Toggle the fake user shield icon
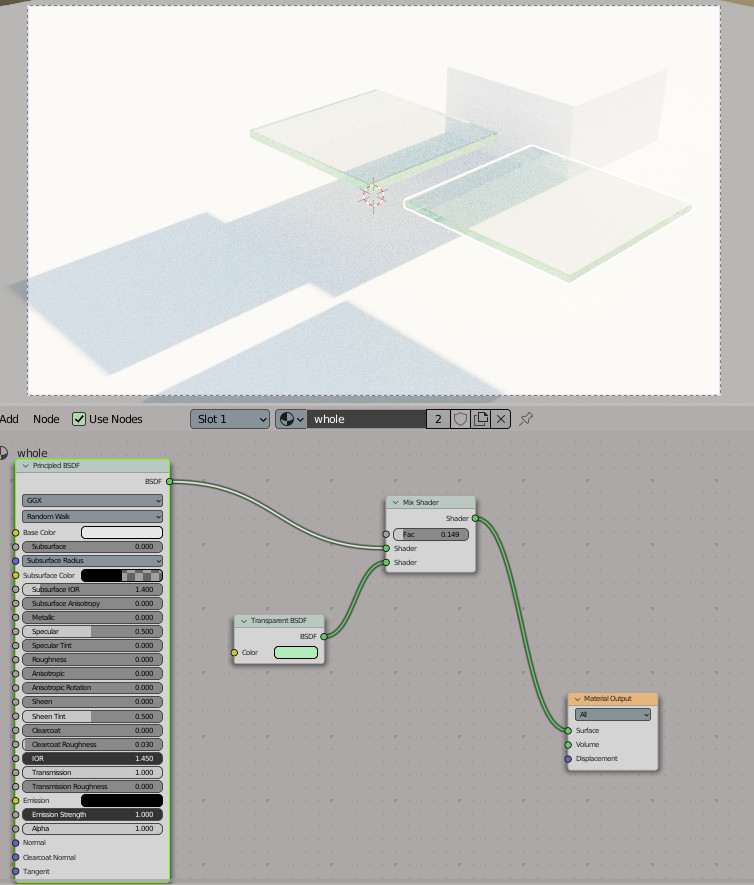Screen dimensions: 754x885 coord(461,419)
